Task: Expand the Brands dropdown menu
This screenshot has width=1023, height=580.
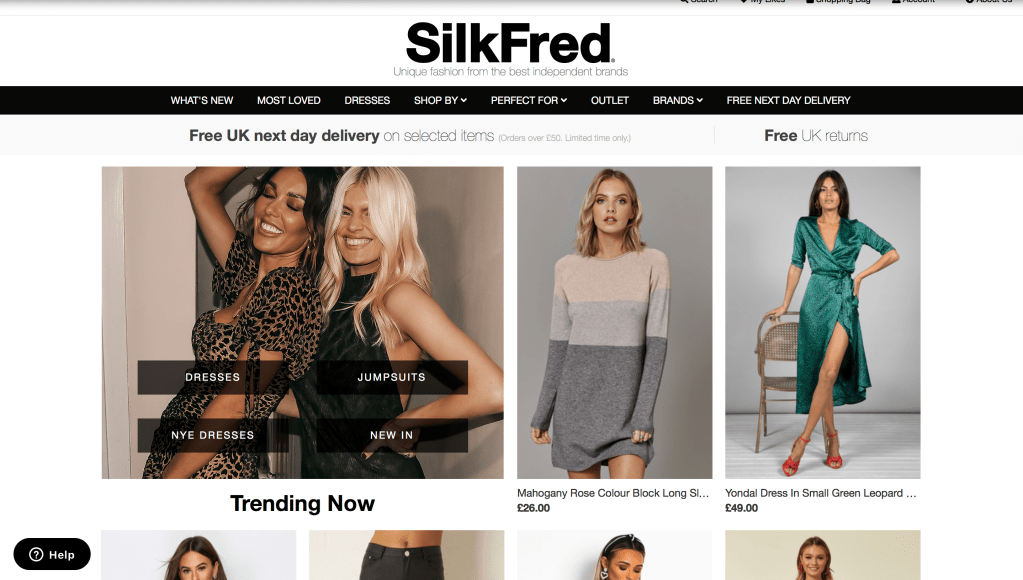Action: pyautogui.click(x=678, y=100)
